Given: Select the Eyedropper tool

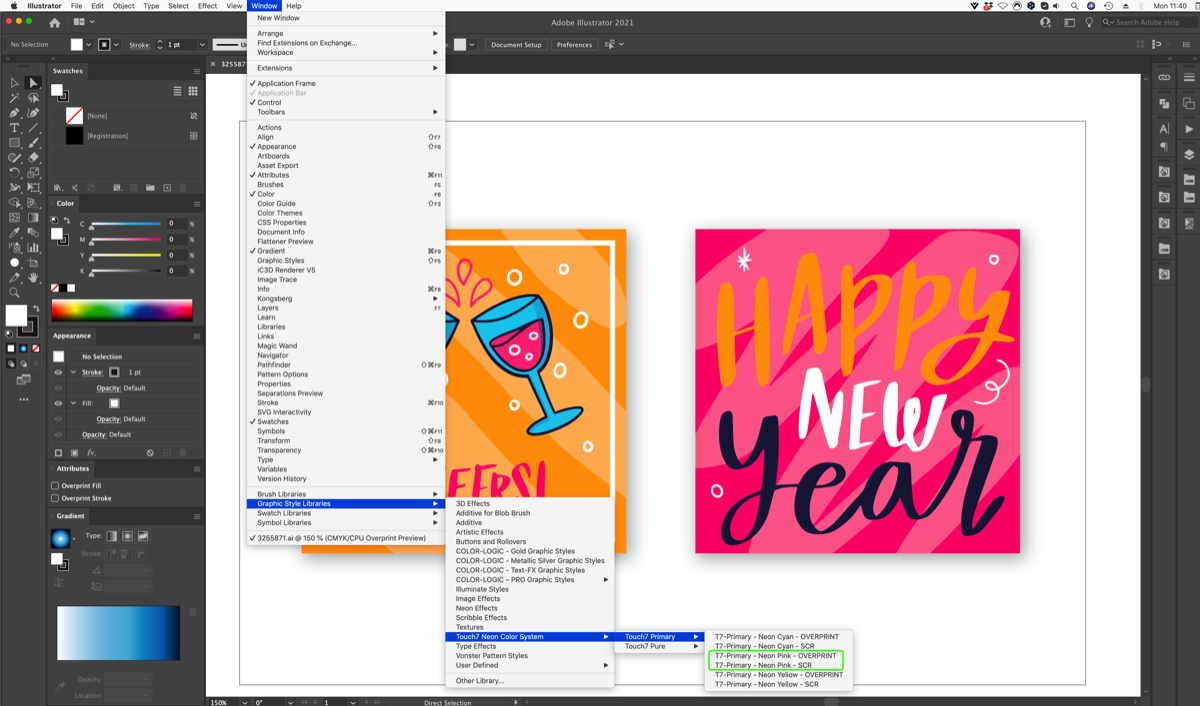Looking at the screenshot, I should pyautogui.click(x=14, y=232).
